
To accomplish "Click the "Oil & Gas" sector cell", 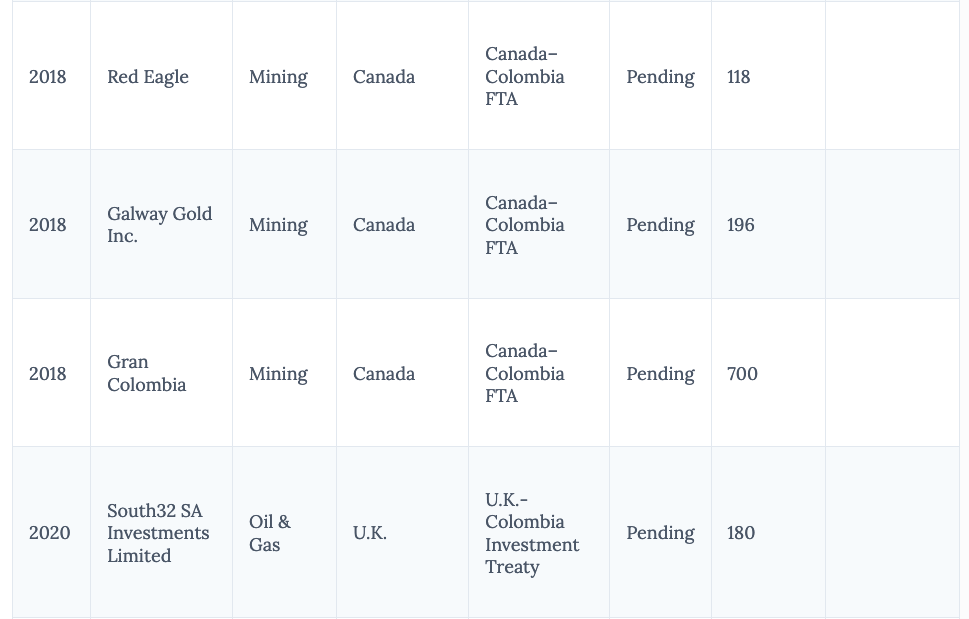I will (x=270, y=533).
